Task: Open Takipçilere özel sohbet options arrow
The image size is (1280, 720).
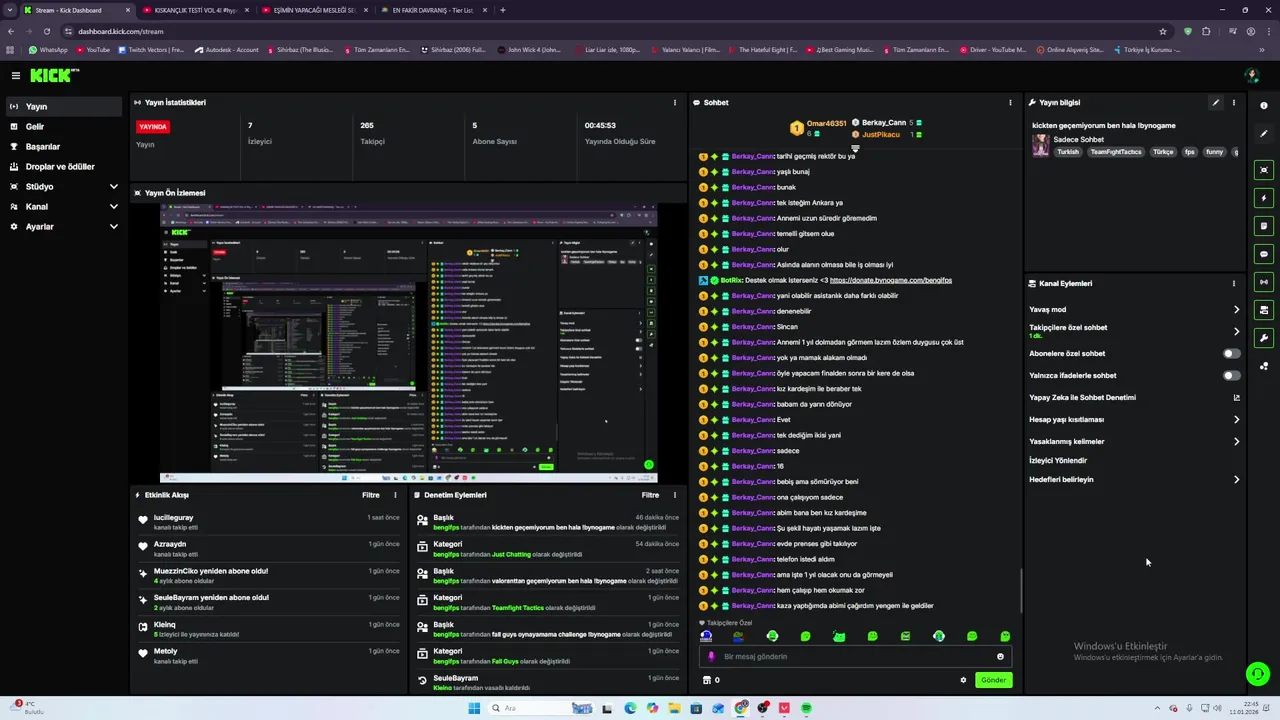Action: [1236, 331]
